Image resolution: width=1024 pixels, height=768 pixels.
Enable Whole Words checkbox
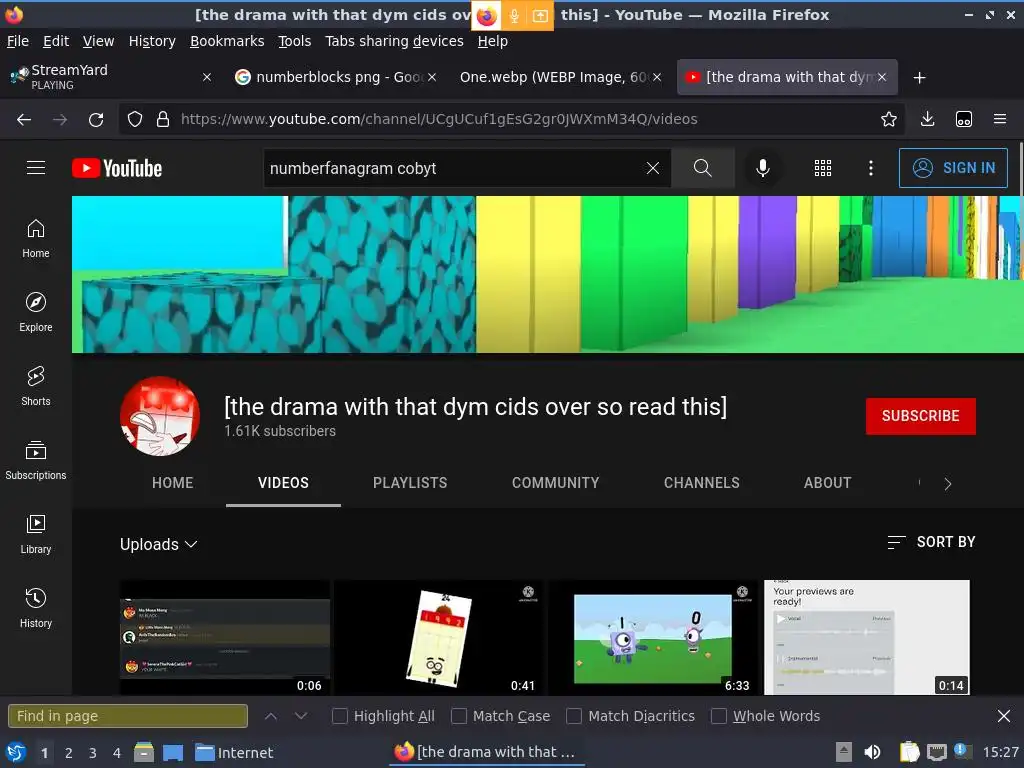[x=718, y=716]
